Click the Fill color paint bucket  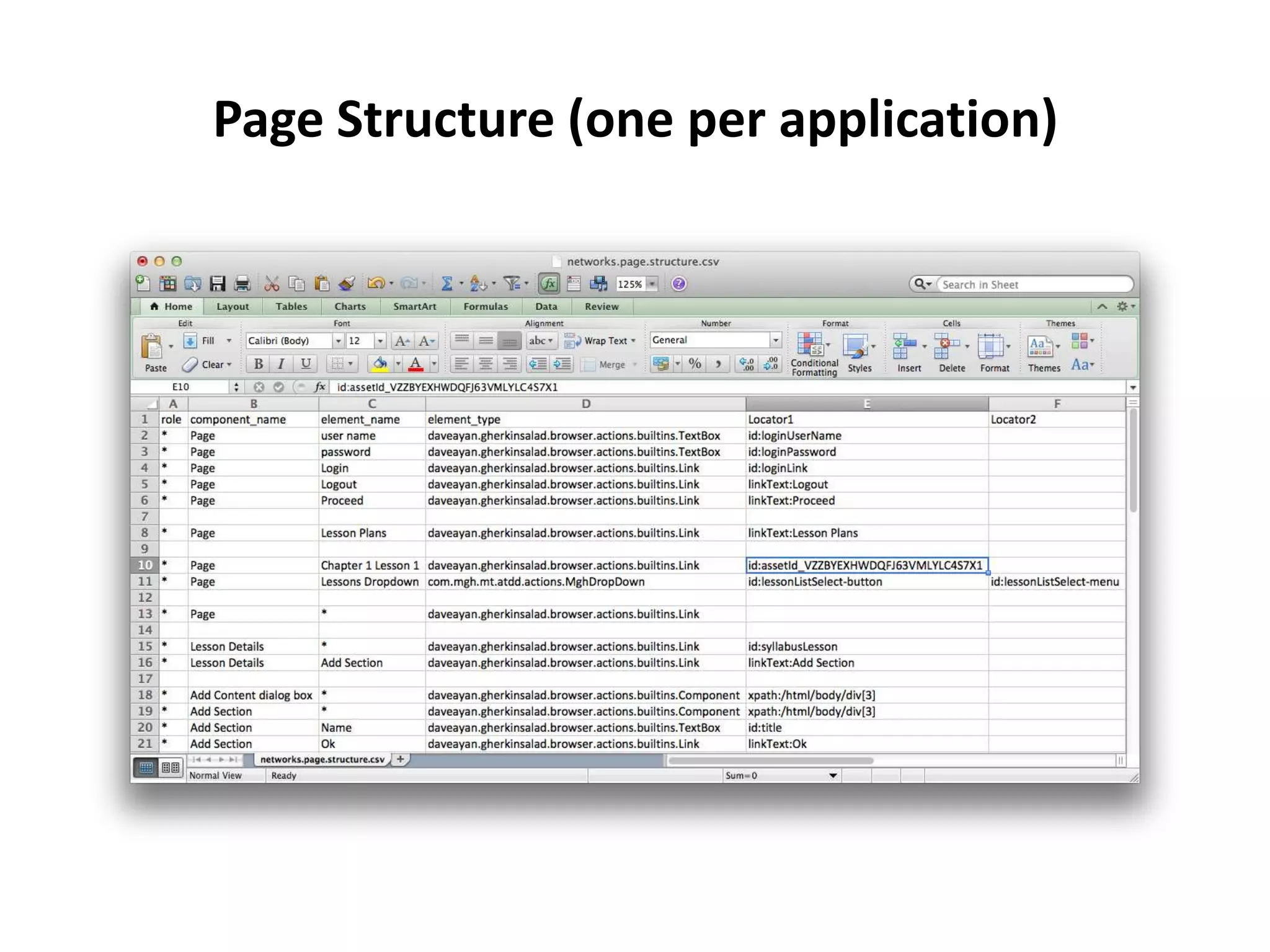click(x=380, y=364)
